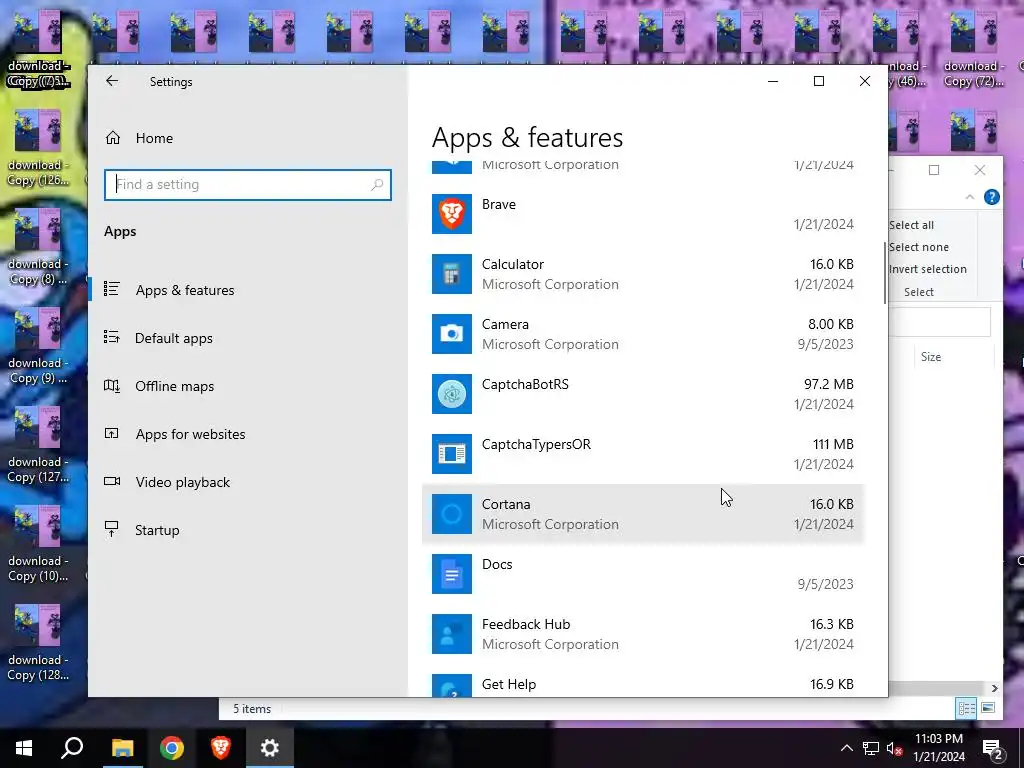1024x768 pixels.
Task: Open Home in Settings sidebar
Action: click(x=154, y=138)
